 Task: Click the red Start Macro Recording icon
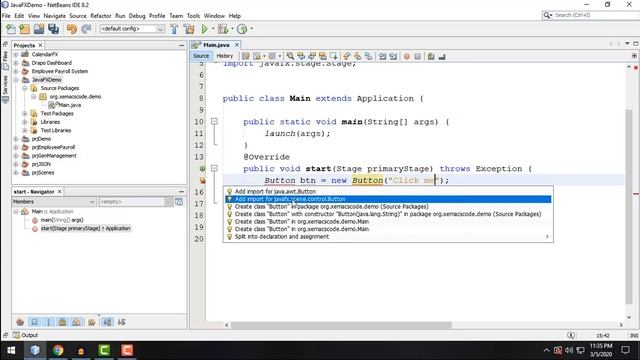(407, 56)
